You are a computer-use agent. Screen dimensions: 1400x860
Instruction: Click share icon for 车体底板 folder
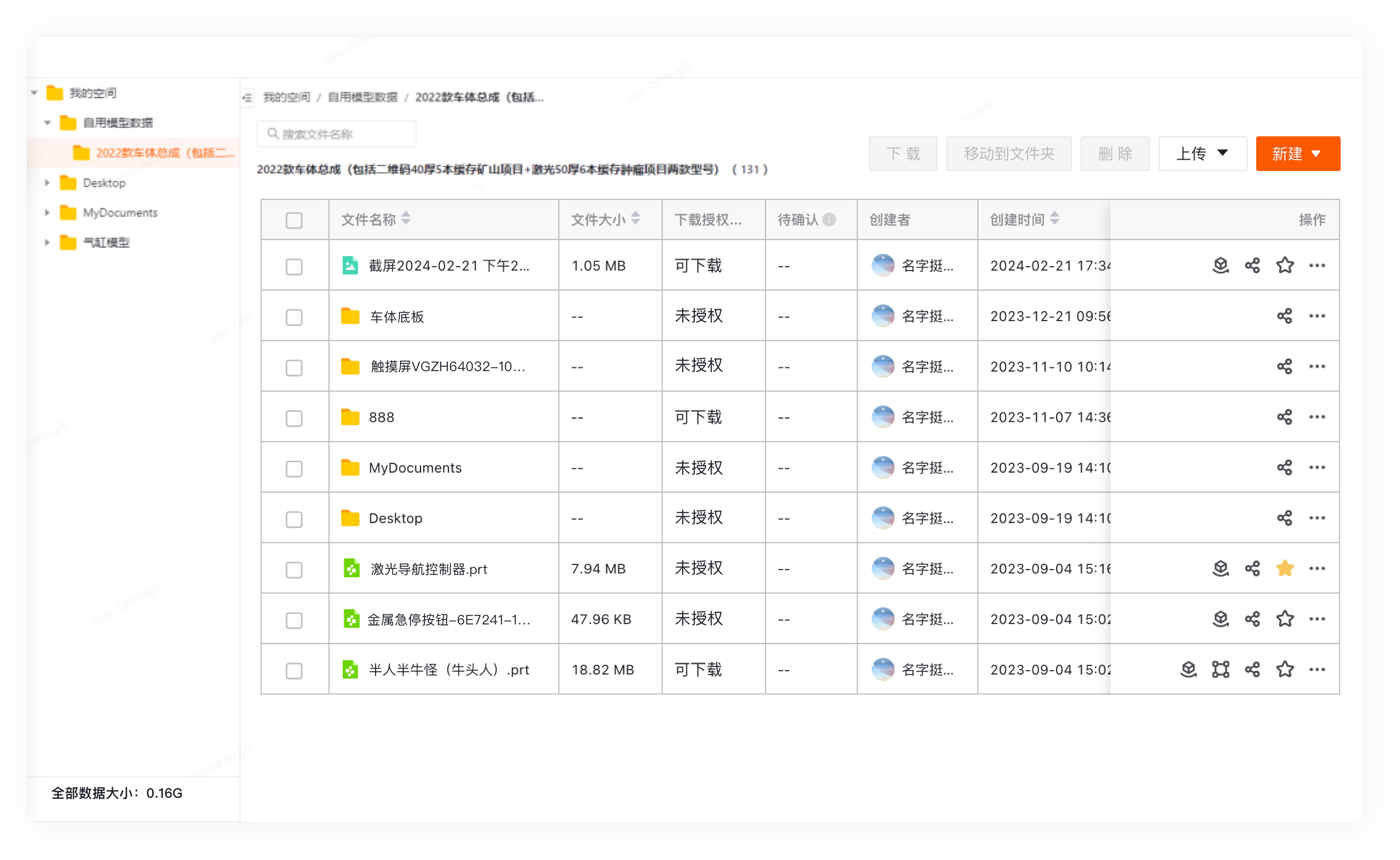point(1284,316)
